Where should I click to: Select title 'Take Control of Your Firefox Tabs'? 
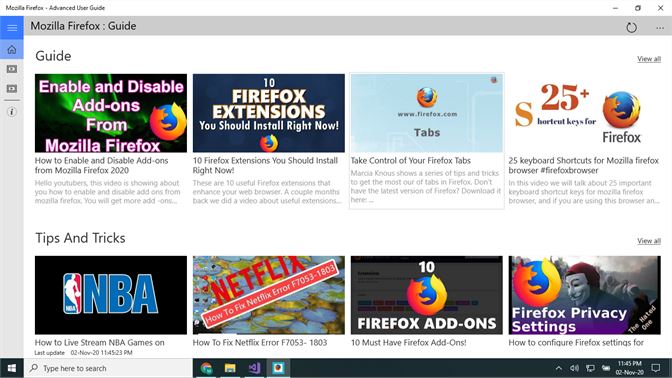click(x=411, y=161)
